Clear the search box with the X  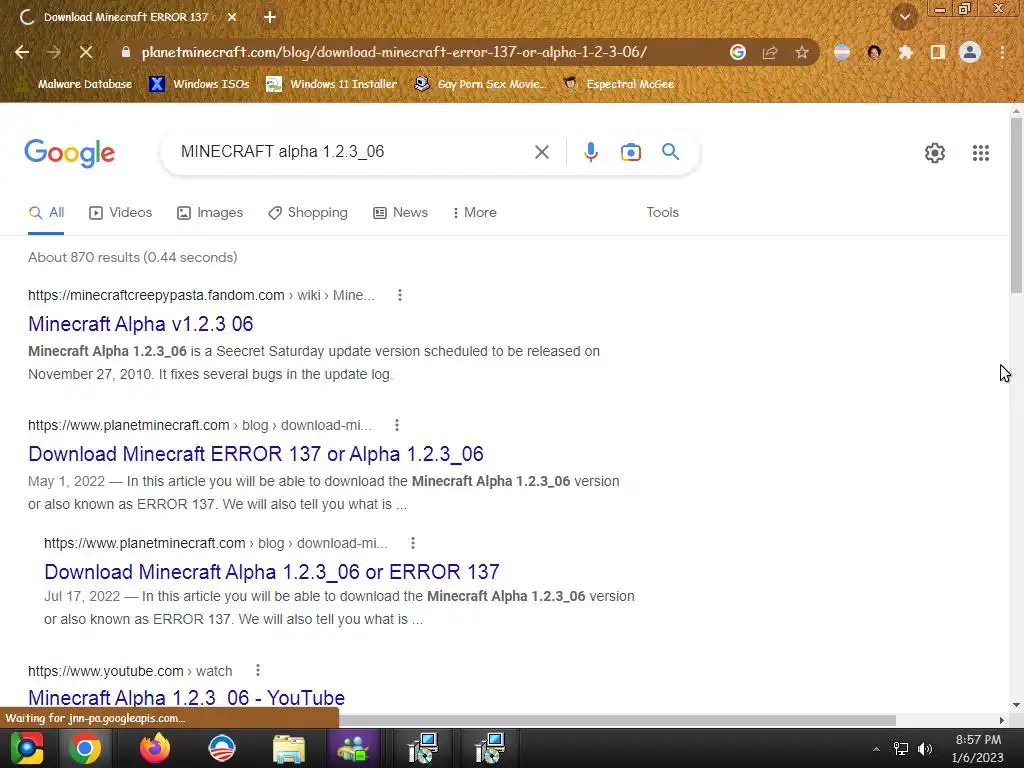coord(541,153)
